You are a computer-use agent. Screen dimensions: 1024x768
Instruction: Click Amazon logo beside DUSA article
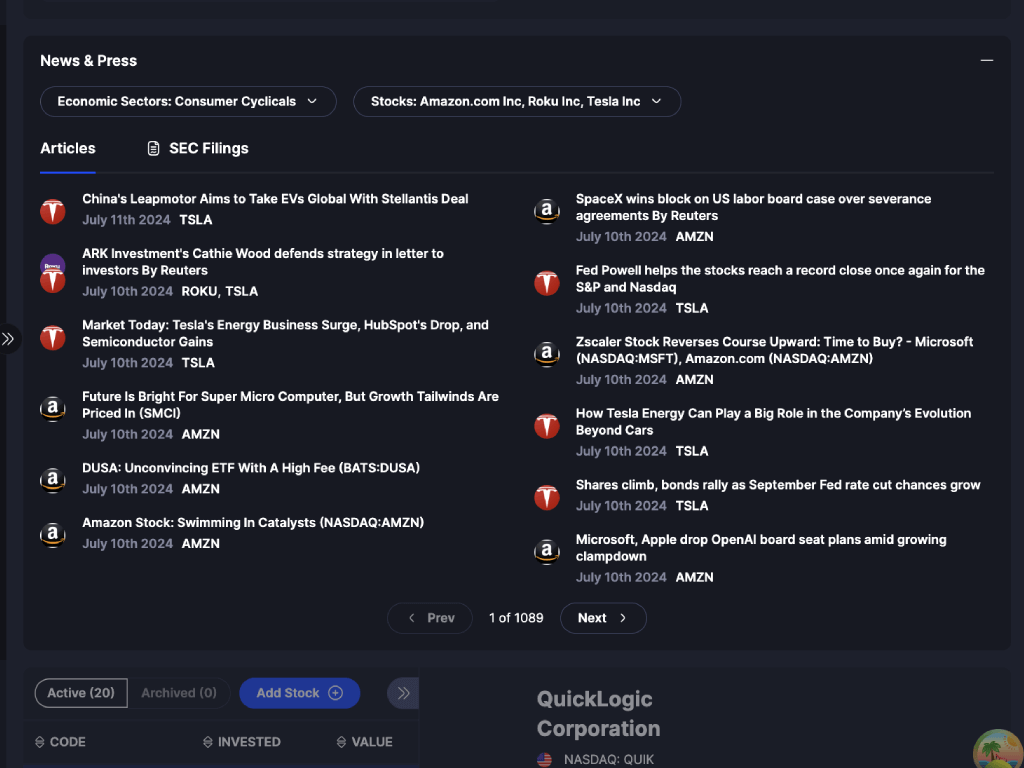point(53,480)
